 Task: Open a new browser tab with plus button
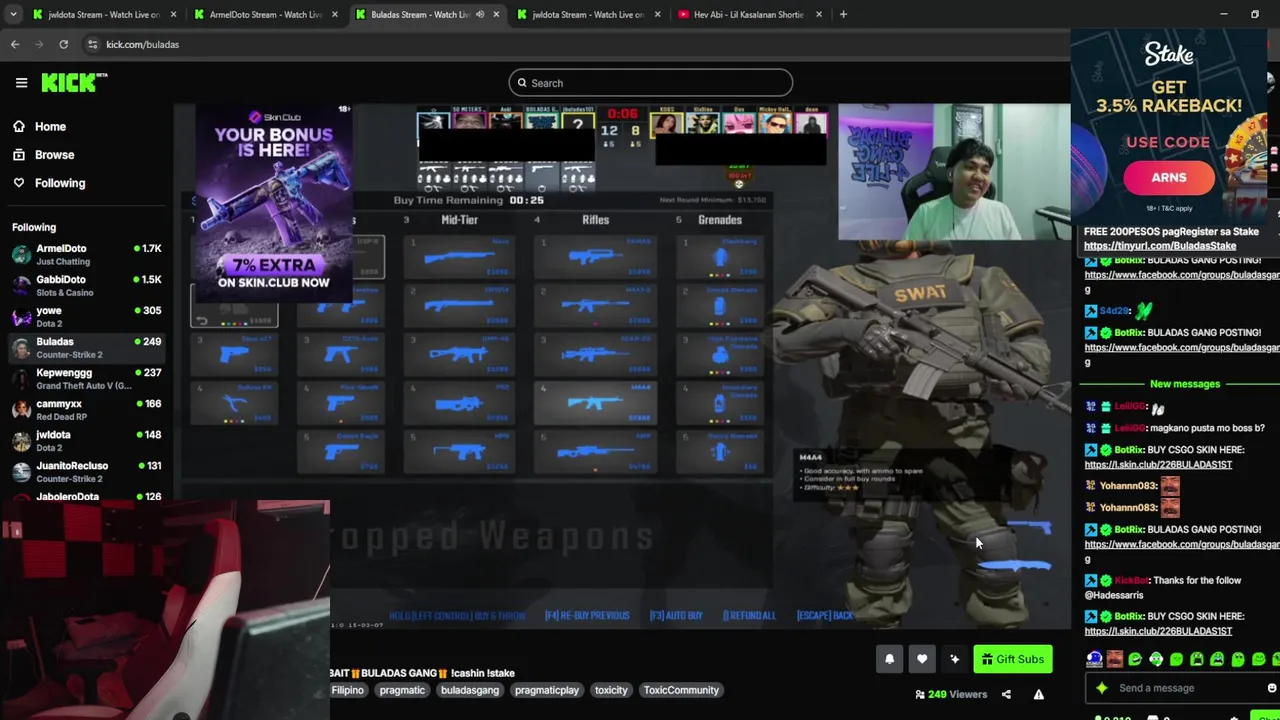(x=843, y=14)
